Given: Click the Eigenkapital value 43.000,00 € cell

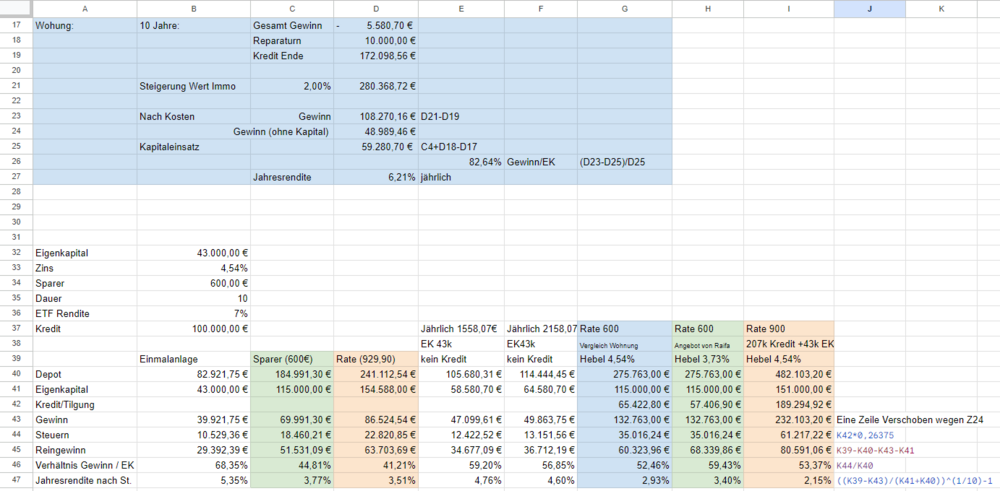Looking at the screenshot, I should tap(193, 253).
